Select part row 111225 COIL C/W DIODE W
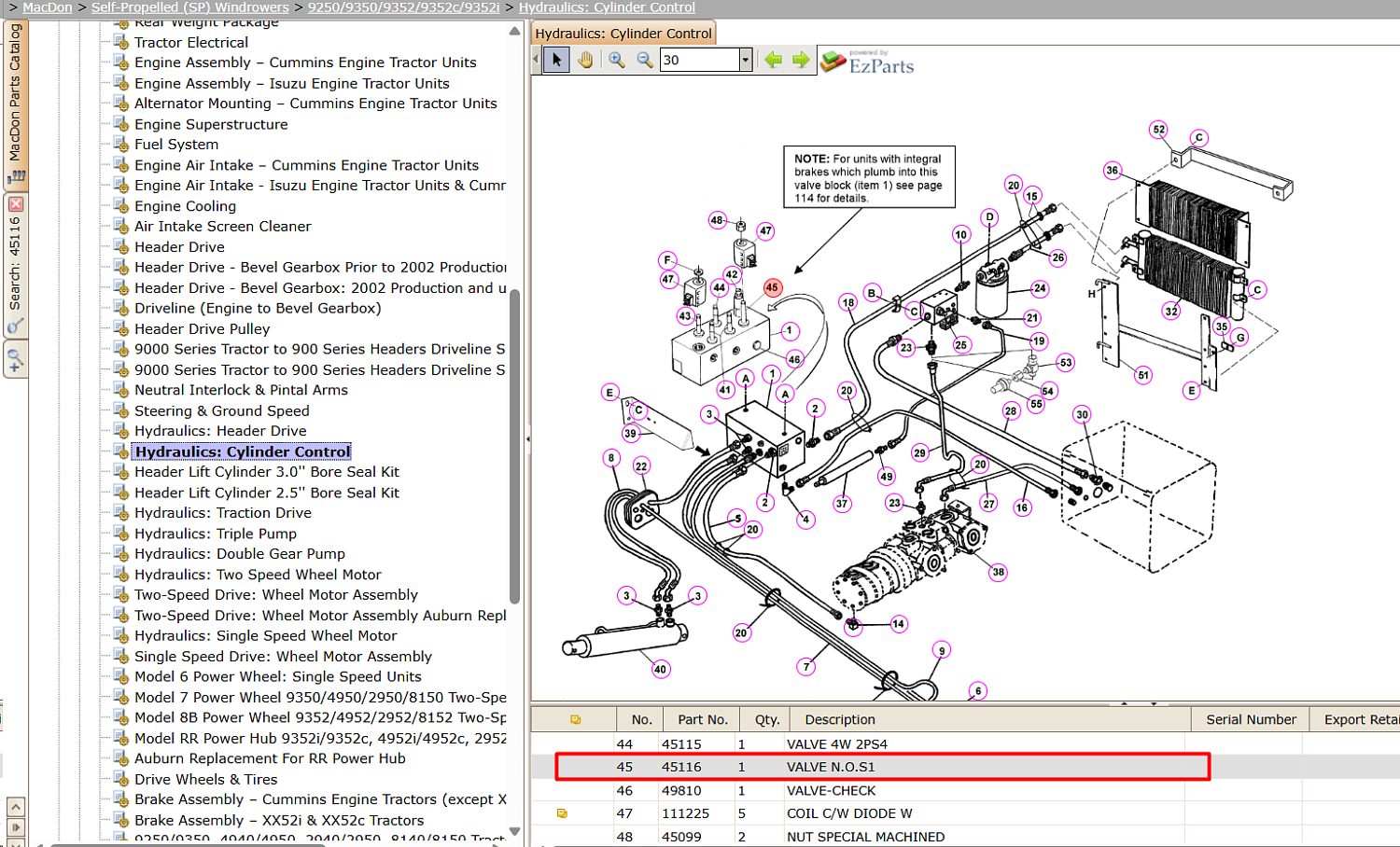 coord(965,813)
